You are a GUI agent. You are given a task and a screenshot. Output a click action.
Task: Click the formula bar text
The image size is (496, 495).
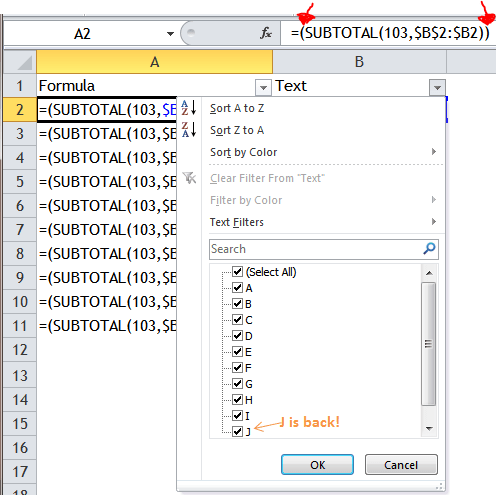point(390,33)
